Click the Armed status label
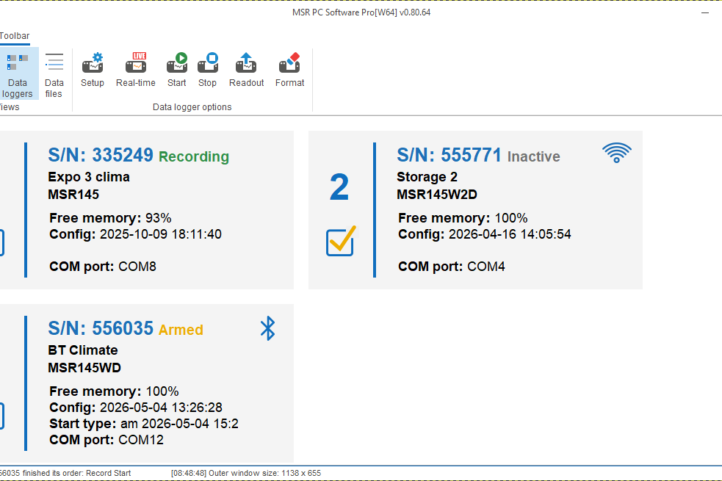The height and width of the screenshot is (481, 722). click(x=181, y=330)
